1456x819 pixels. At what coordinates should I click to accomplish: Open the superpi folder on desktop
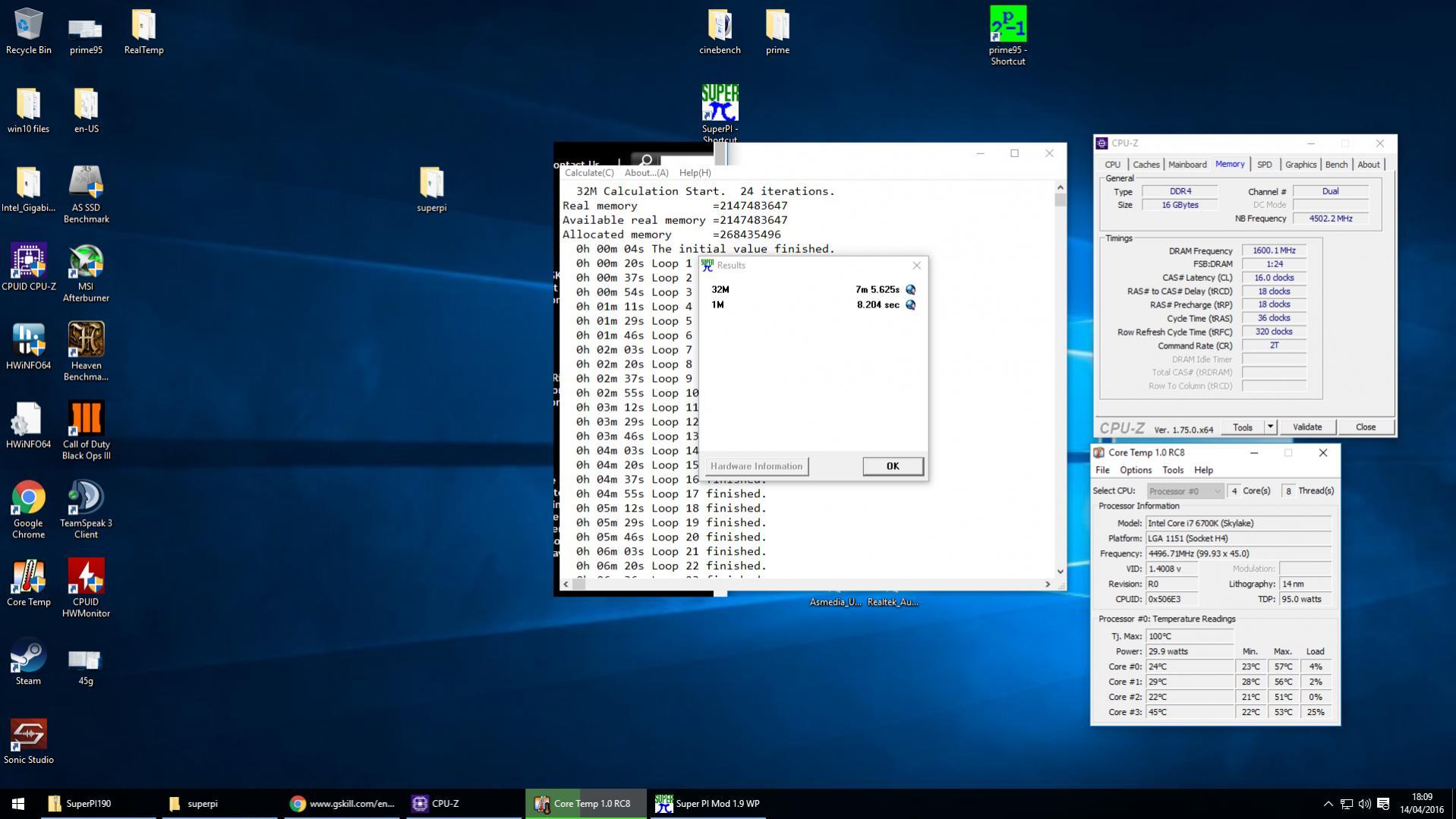(431, 189)
